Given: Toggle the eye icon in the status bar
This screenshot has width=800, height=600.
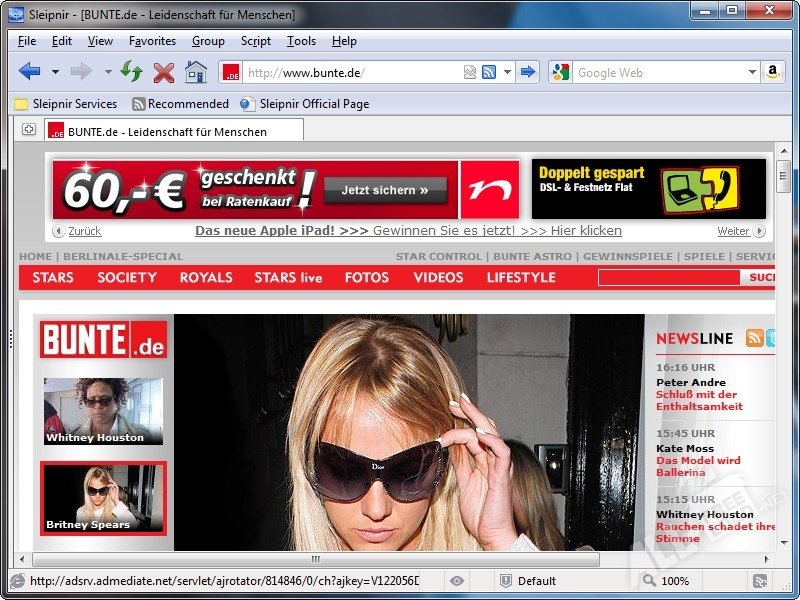Looking at the screenshot, I should pyautogui.click(x=457, y=581).
